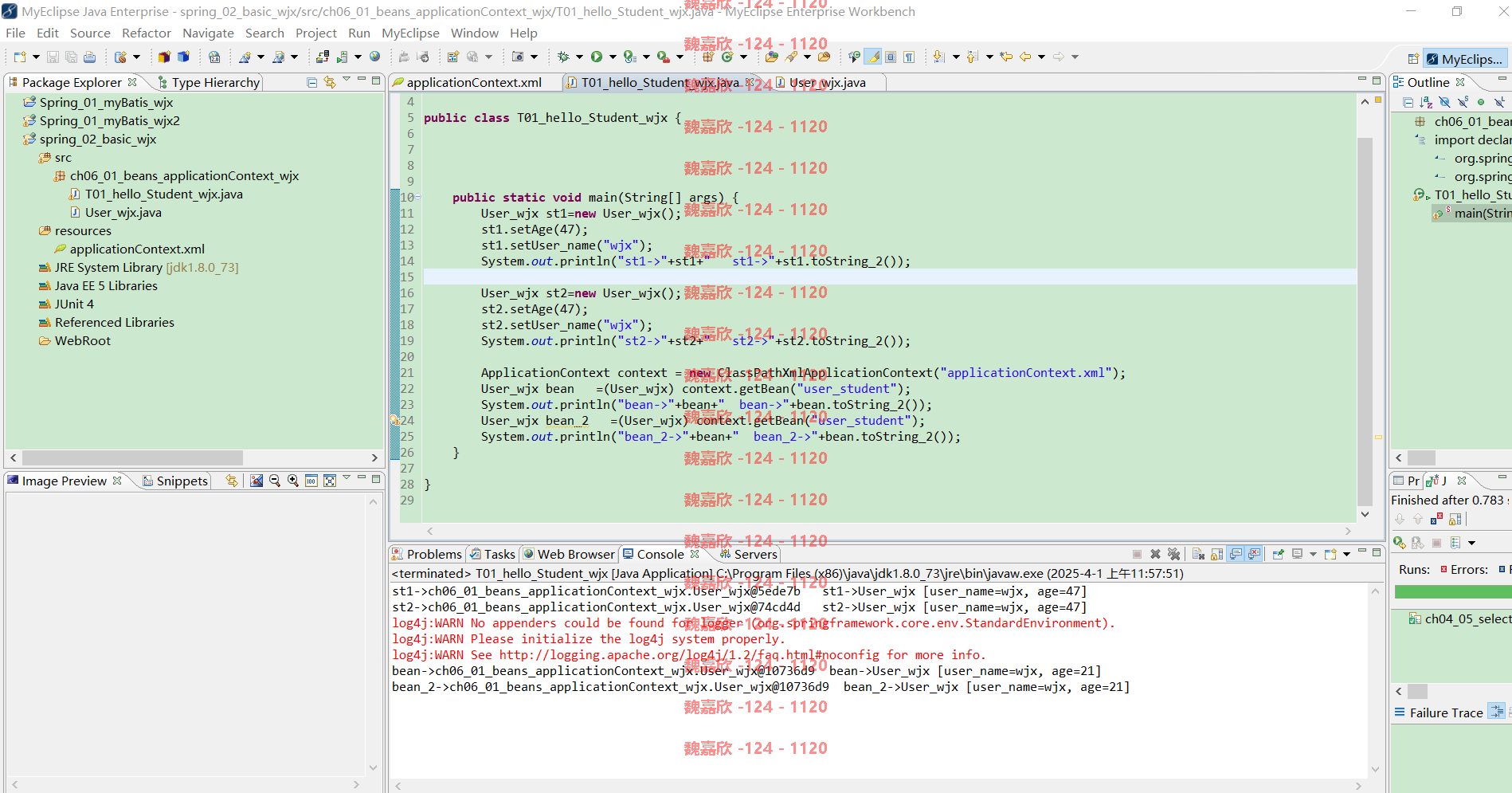The height and width of the screenshot is (793, 1512).
Task: Click the capture screenshot camera icon
Action: 518,57
